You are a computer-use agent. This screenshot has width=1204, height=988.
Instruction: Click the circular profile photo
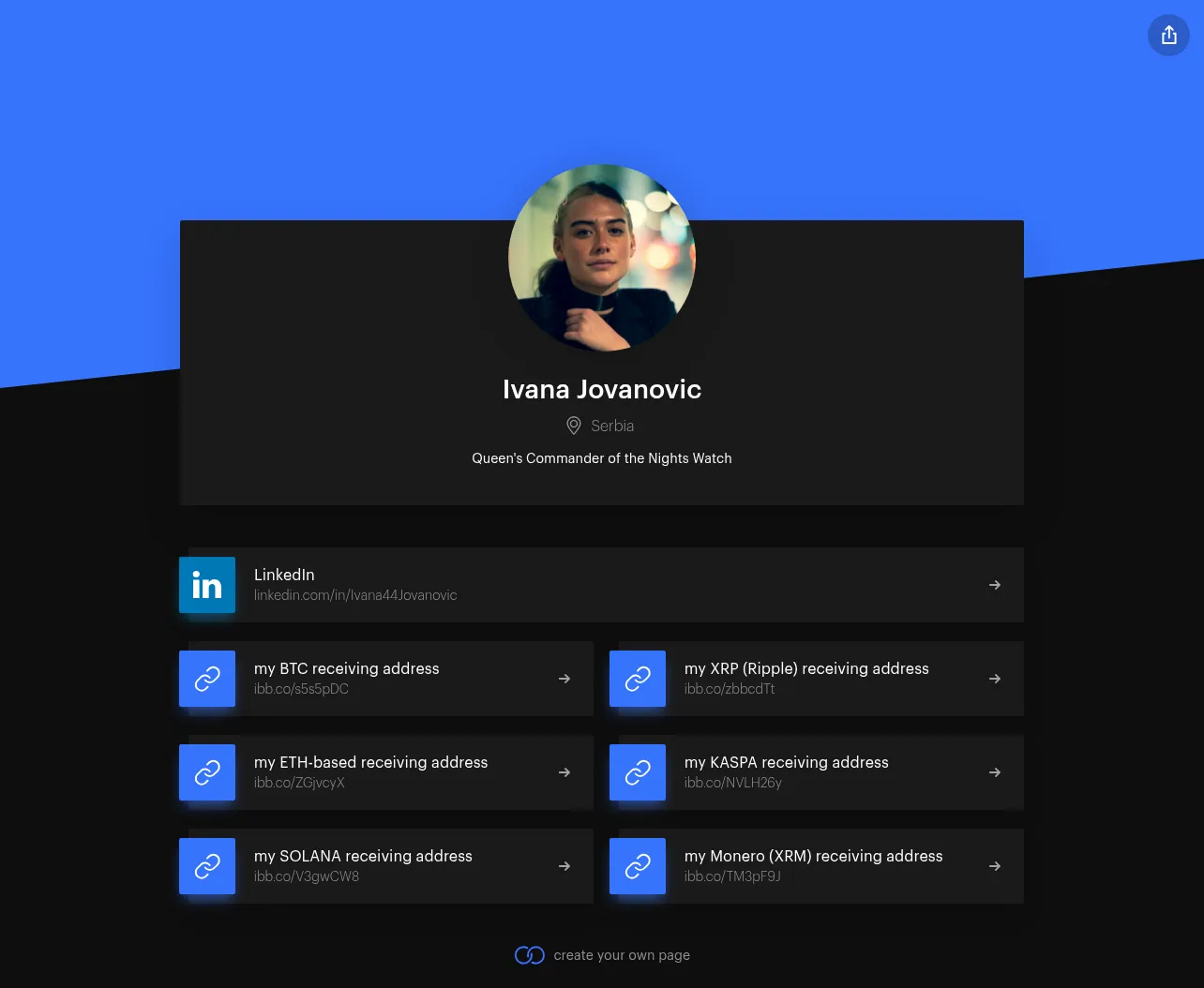click(602, 258)
